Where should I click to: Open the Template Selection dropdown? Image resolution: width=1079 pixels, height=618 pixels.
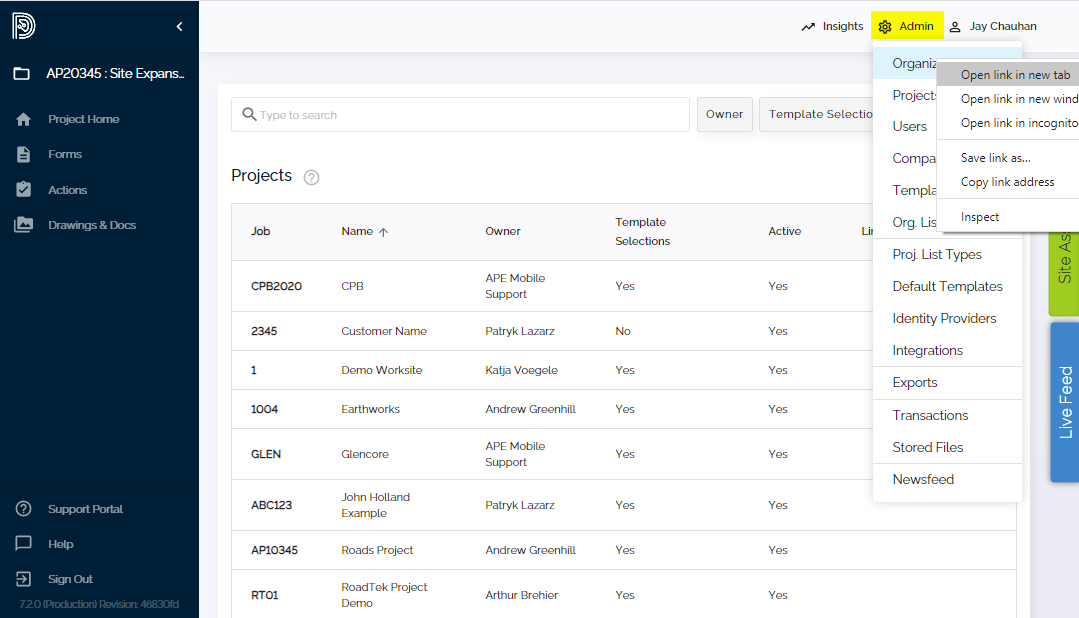820,114
